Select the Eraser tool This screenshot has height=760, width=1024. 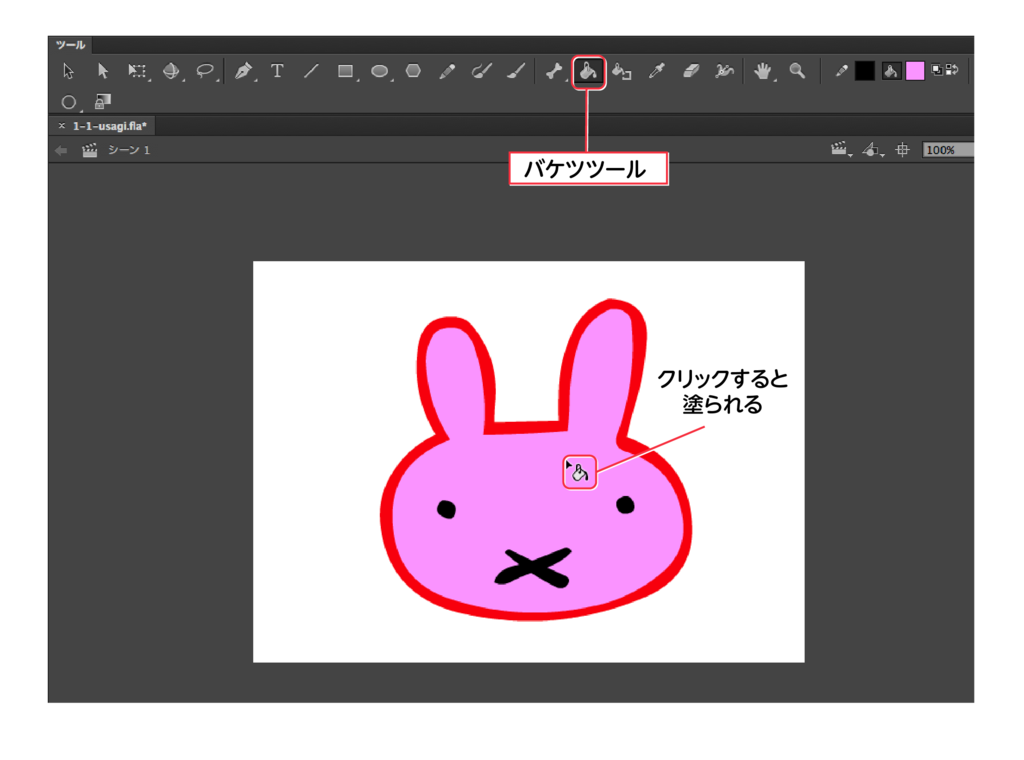(x=691, y=71)
